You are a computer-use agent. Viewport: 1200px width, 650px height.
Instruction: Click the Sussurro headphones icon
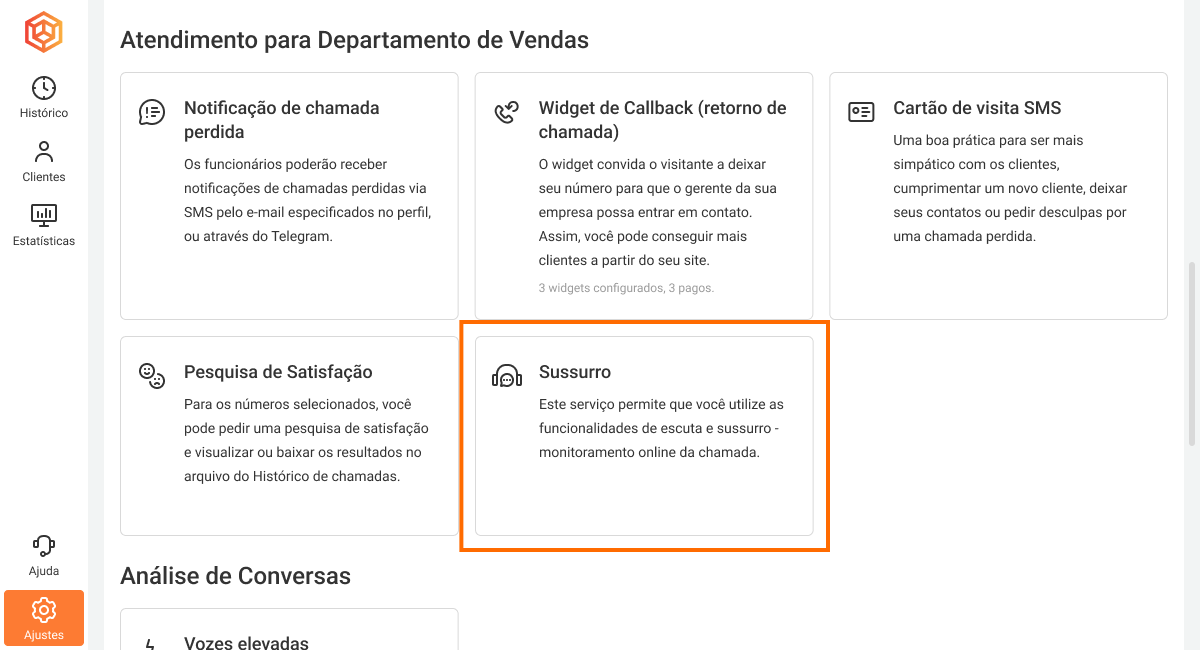[507, 376]
